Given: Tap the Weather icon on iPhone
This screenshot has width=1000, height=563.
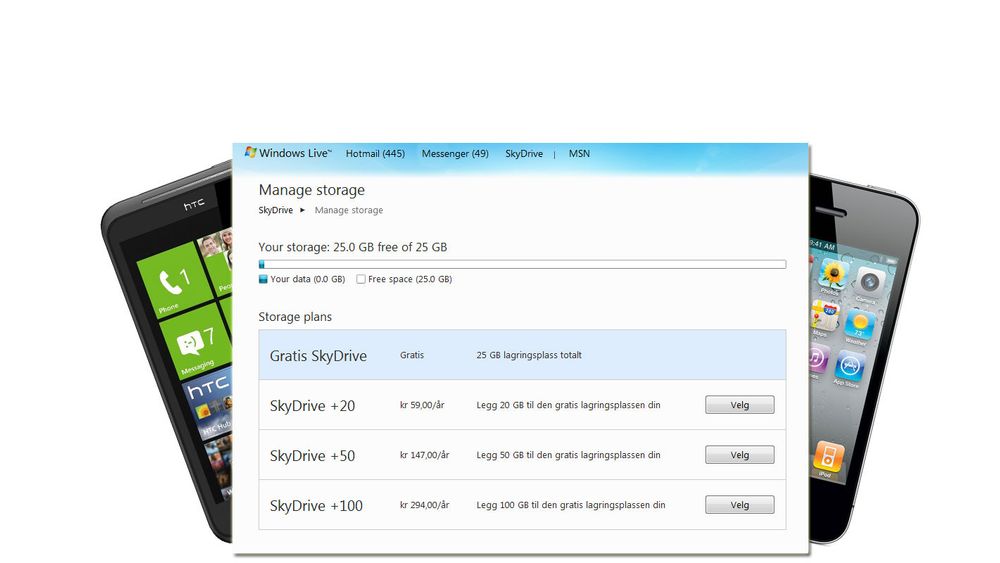Looking at the screenshot, I should coord(859,323).
